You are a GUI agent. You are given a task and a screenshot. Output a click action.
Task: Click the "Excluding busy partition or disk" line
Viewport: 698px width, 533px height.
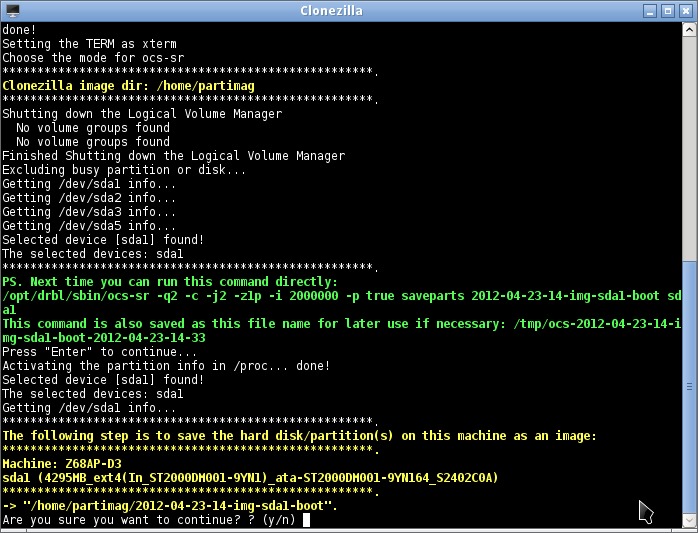click(124, 170)
